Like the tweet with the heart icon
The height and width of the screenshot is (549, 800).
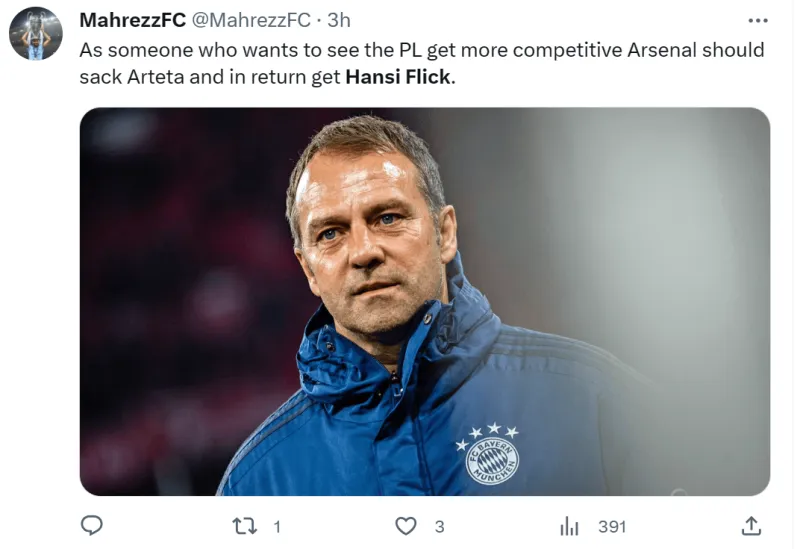pos(406,526)
